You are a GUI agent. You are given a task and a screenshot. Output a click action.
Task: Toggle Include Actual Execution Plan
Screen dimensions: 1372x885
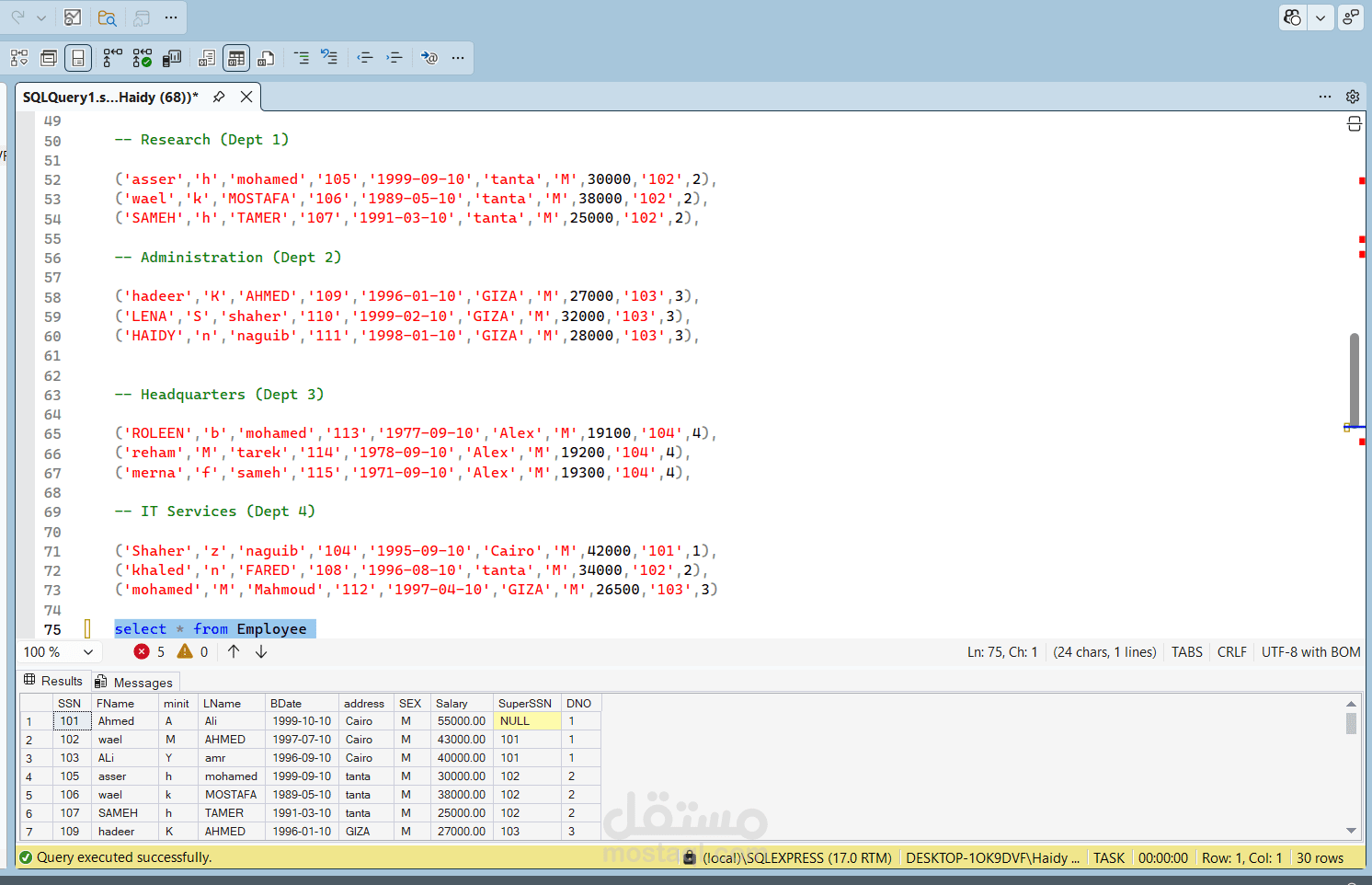pyautogui.click(x=112, y=58)
